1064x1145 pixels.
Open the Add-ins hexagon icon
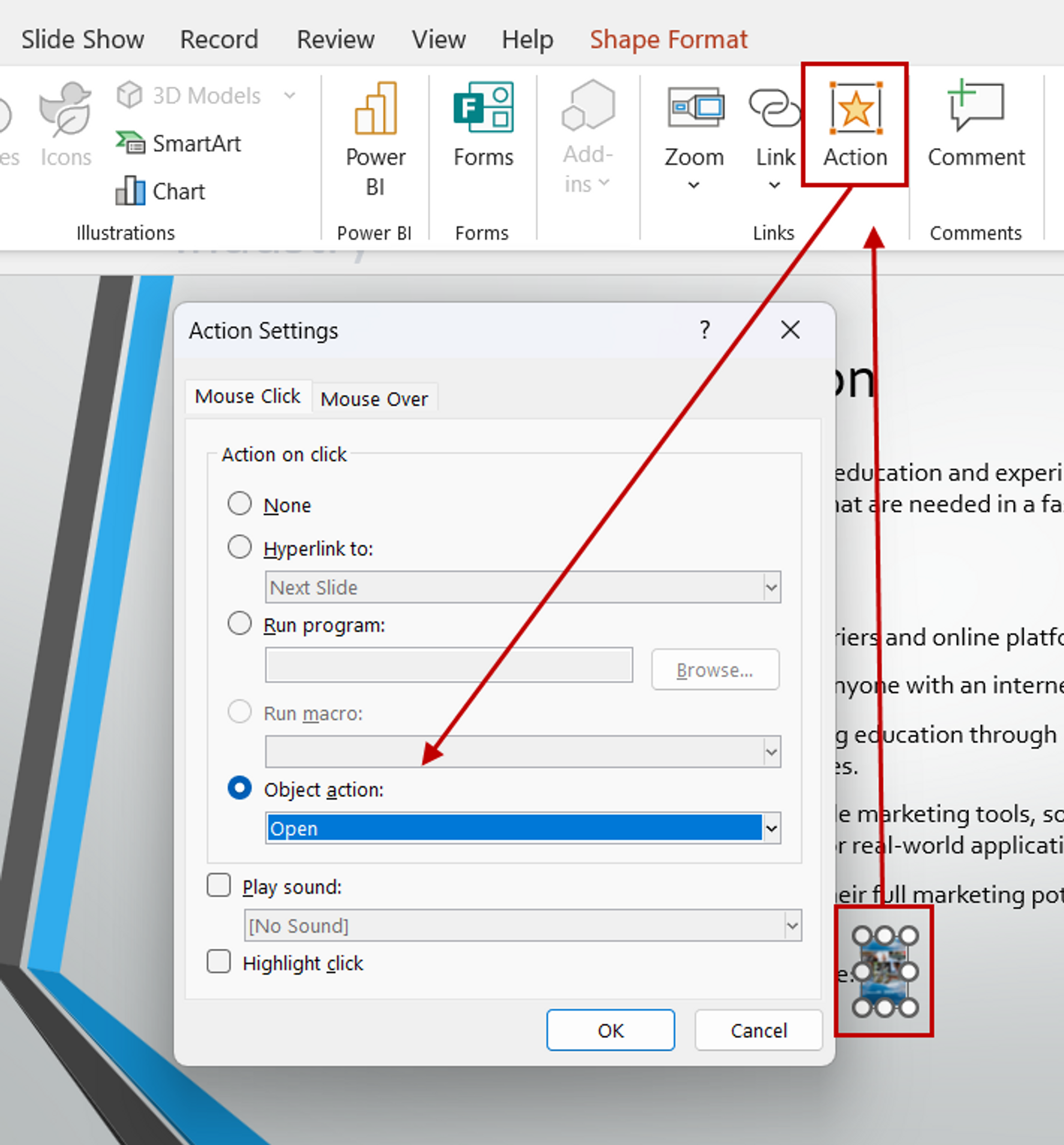click(x=588, y=105)
